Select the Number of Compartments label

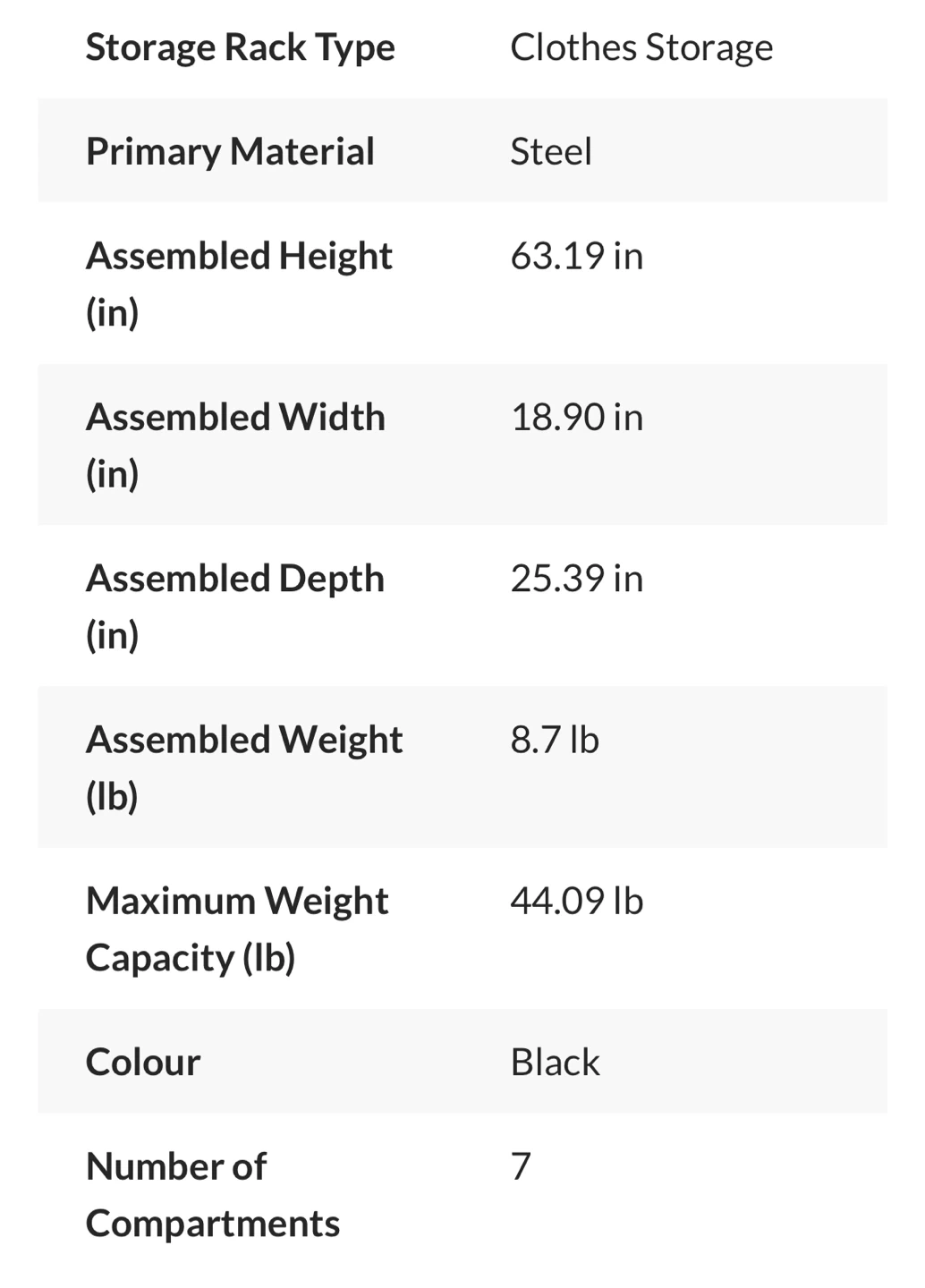(213, 1194)
